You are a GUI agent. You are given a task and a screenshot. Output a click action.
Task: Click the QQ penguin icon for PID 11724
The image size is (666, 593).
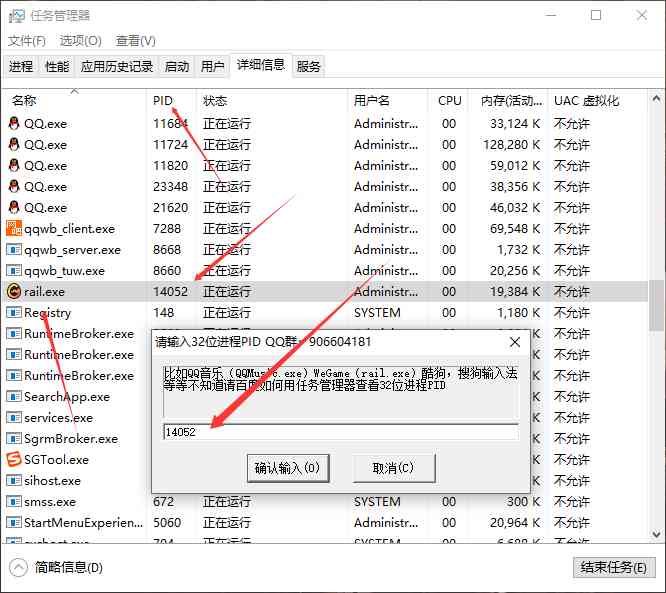click(x=14, y=144)
